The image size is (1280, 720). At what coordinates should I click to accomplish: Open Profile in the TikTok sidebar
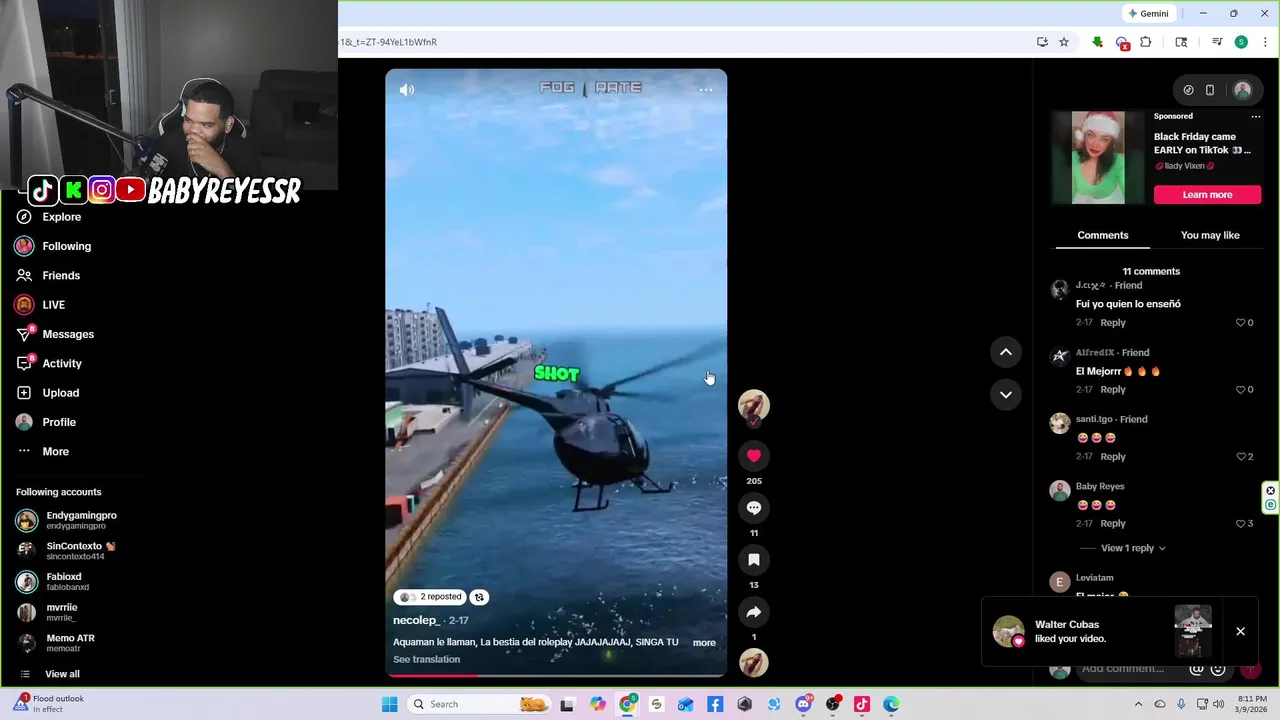(59, 422)
